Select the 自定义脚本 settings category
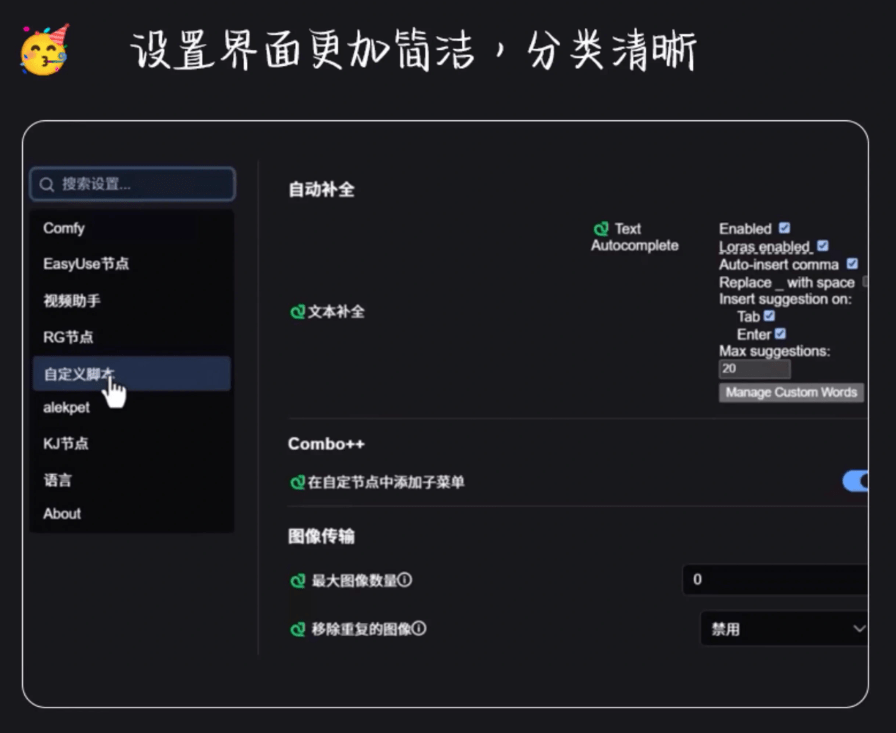 80,372
